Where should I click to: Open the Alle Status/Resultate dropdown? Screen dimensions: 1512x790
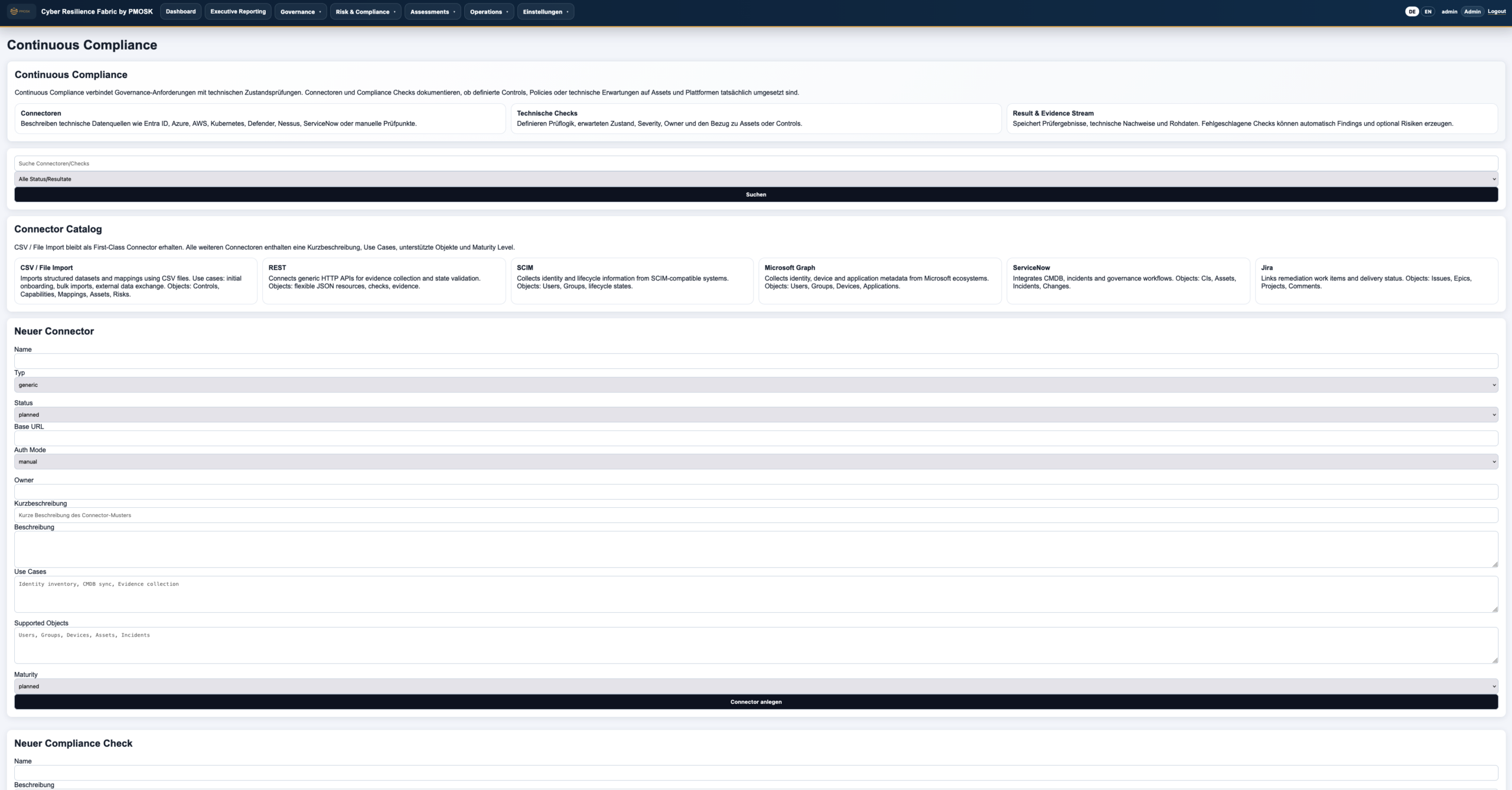(x=756, y=179)
